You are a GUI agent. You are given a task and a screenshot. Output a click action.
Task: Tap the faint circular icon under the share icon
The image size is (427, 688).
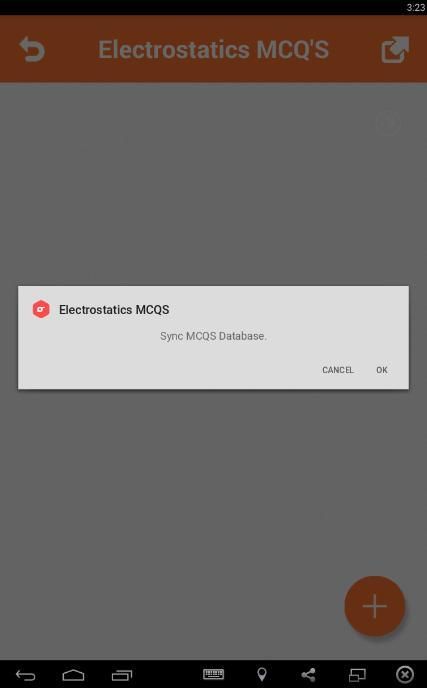[388, 124]
